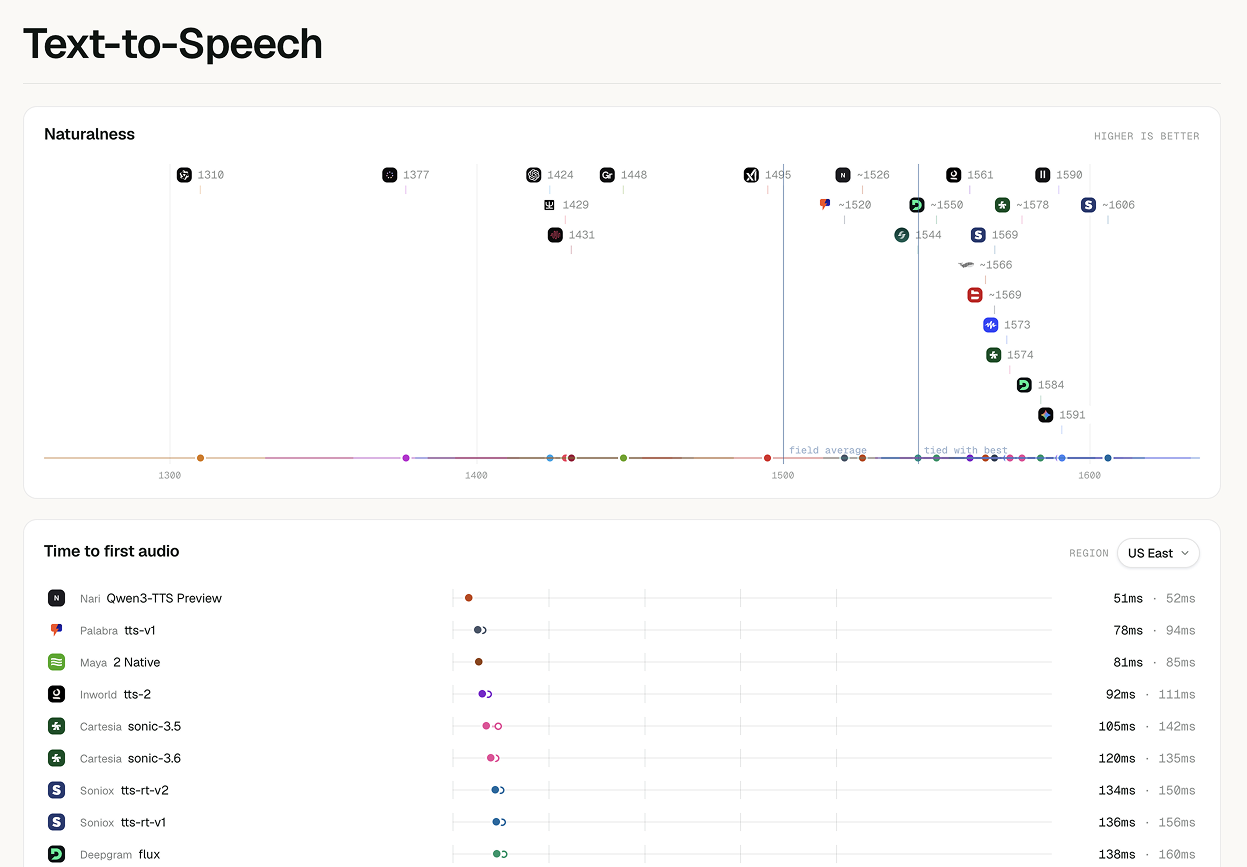Click the teal circular icon labeled 1544

901,235
